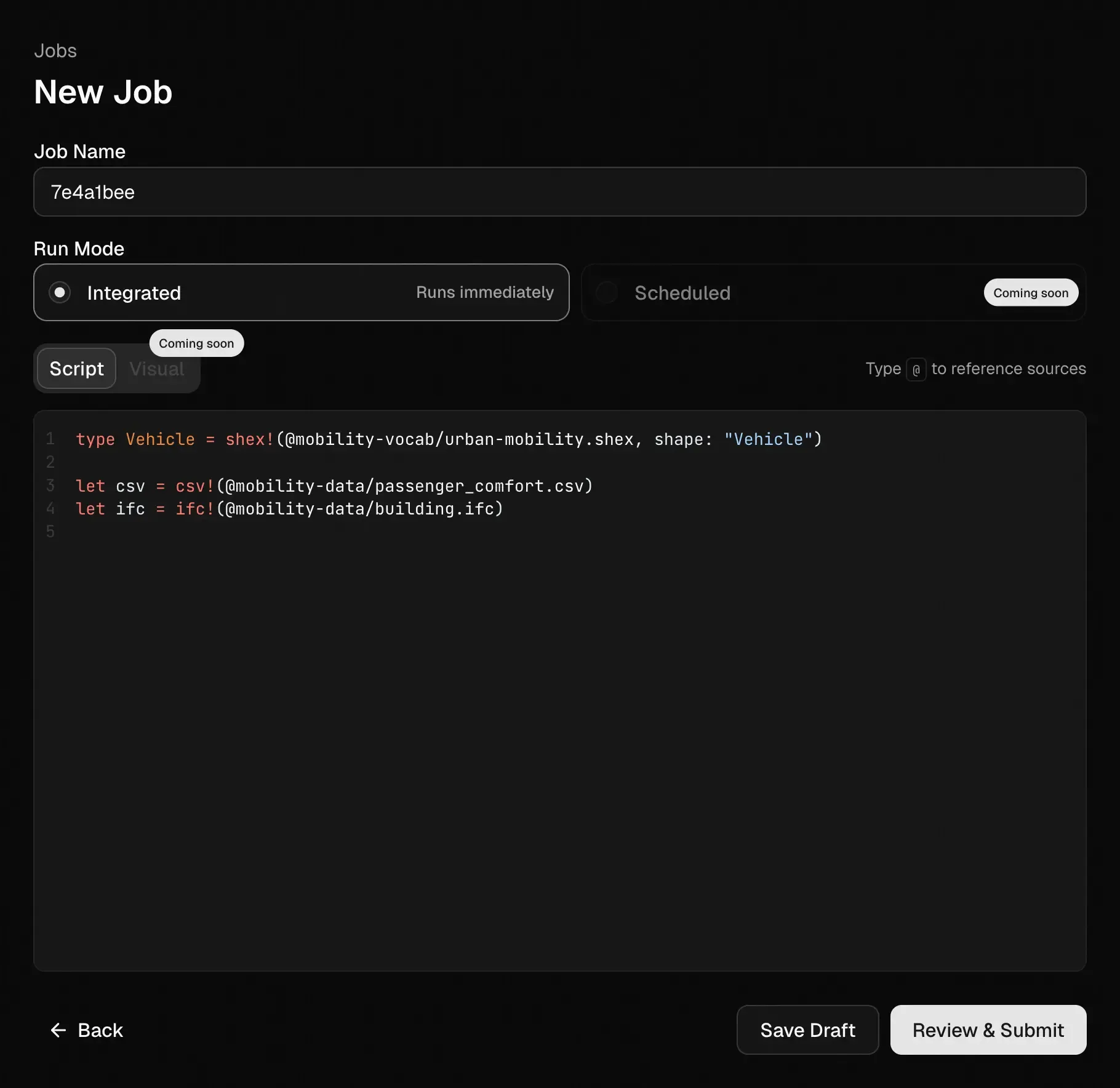
Task: Go to the Jobs breadcrumb link
Action: pos(55,50)
